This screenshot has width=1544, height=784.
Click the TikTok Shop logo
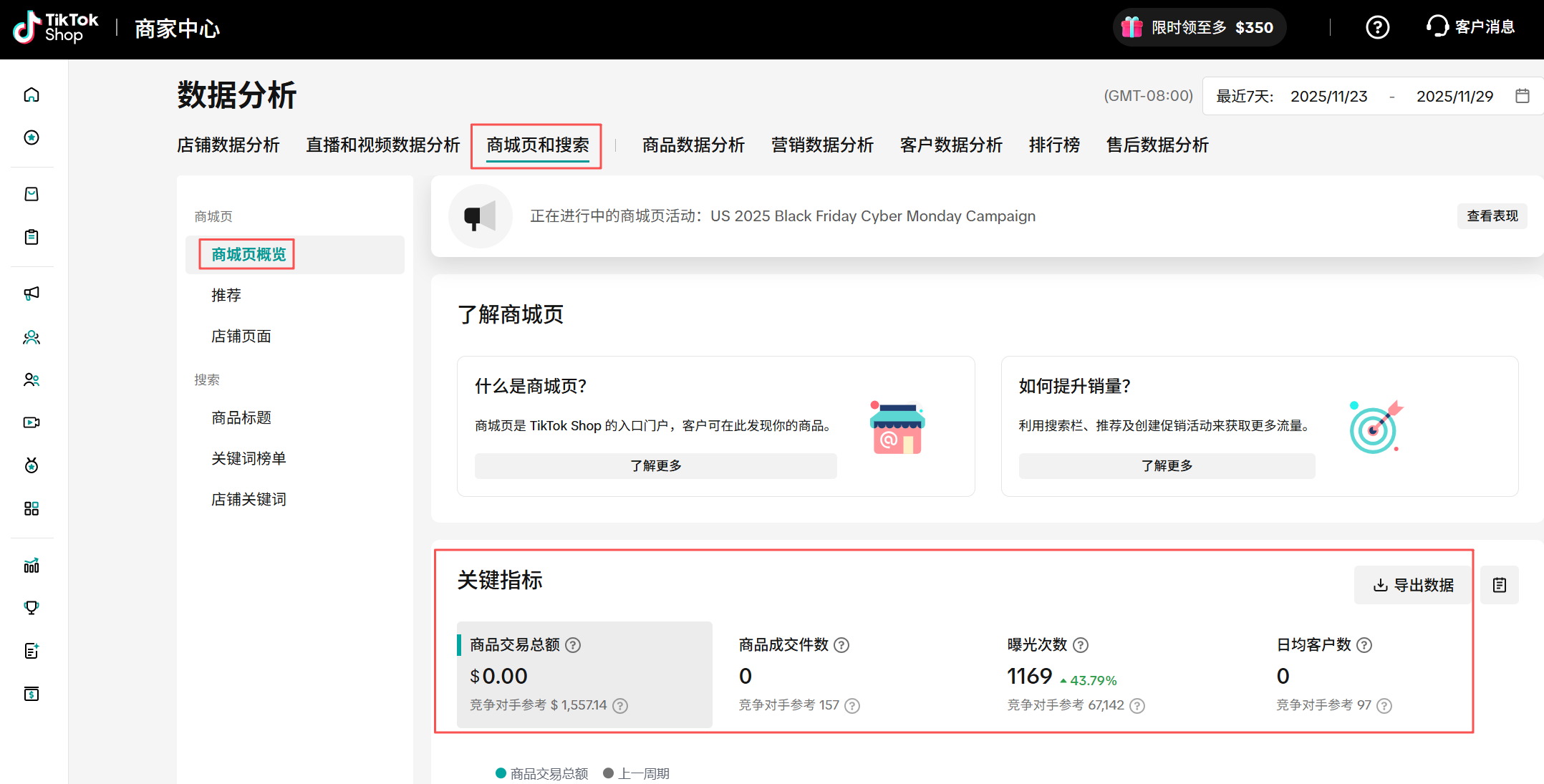coord(56,28)
